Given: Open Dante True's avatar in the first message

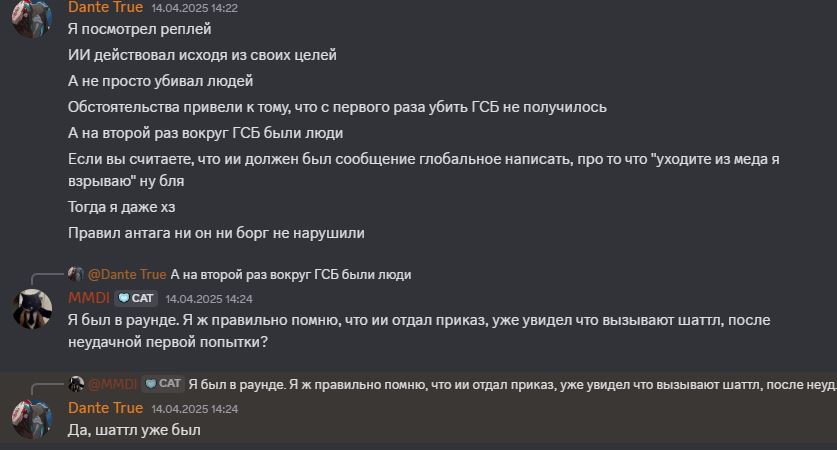Looking at the screenshot, I should point(32,18).
